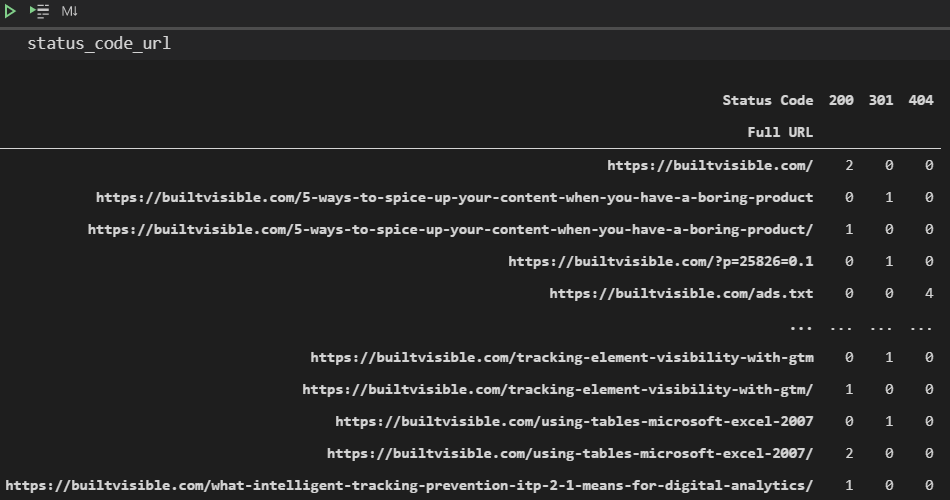Select the 301 column header
The width and height of the screenshot is (950, 500).
(881, 101)
